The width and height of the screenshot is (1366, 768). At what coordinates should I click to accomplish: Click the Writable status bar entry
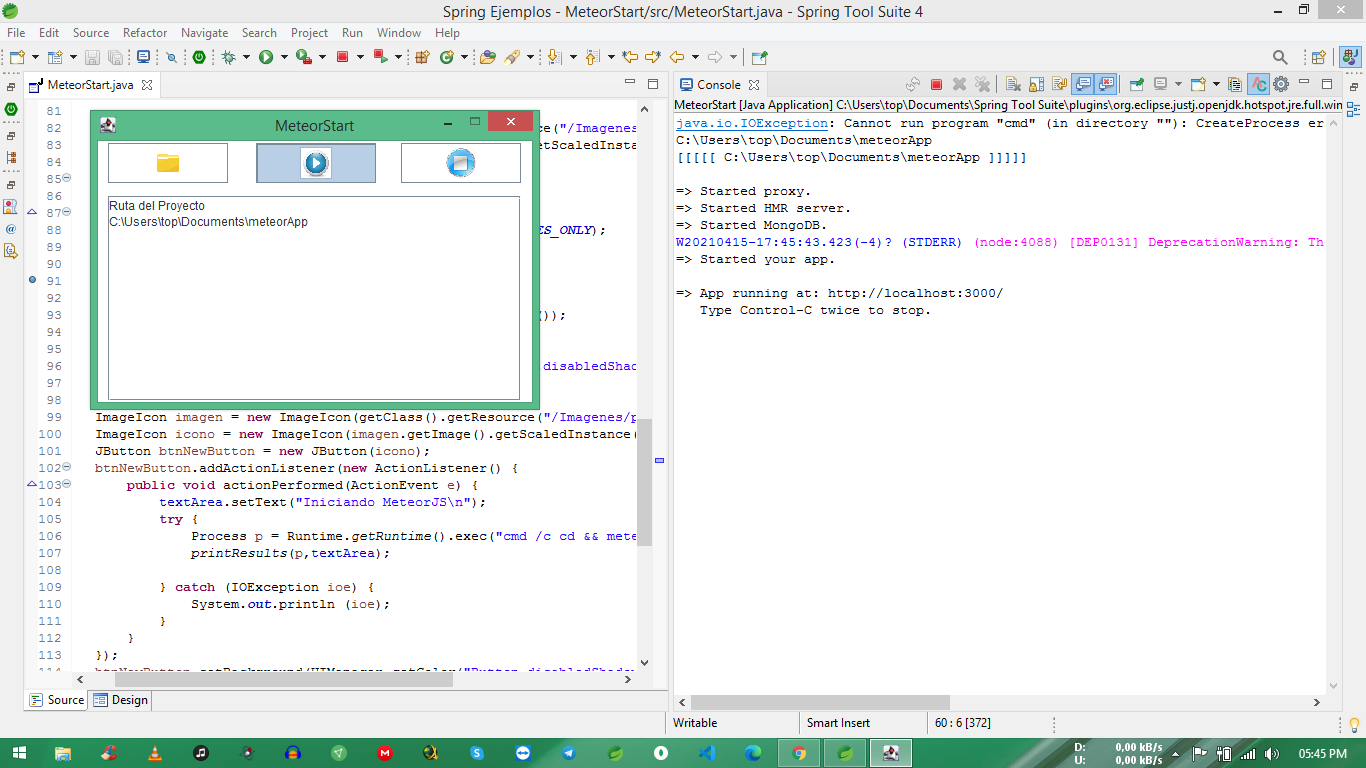click(x=695, y=723)
